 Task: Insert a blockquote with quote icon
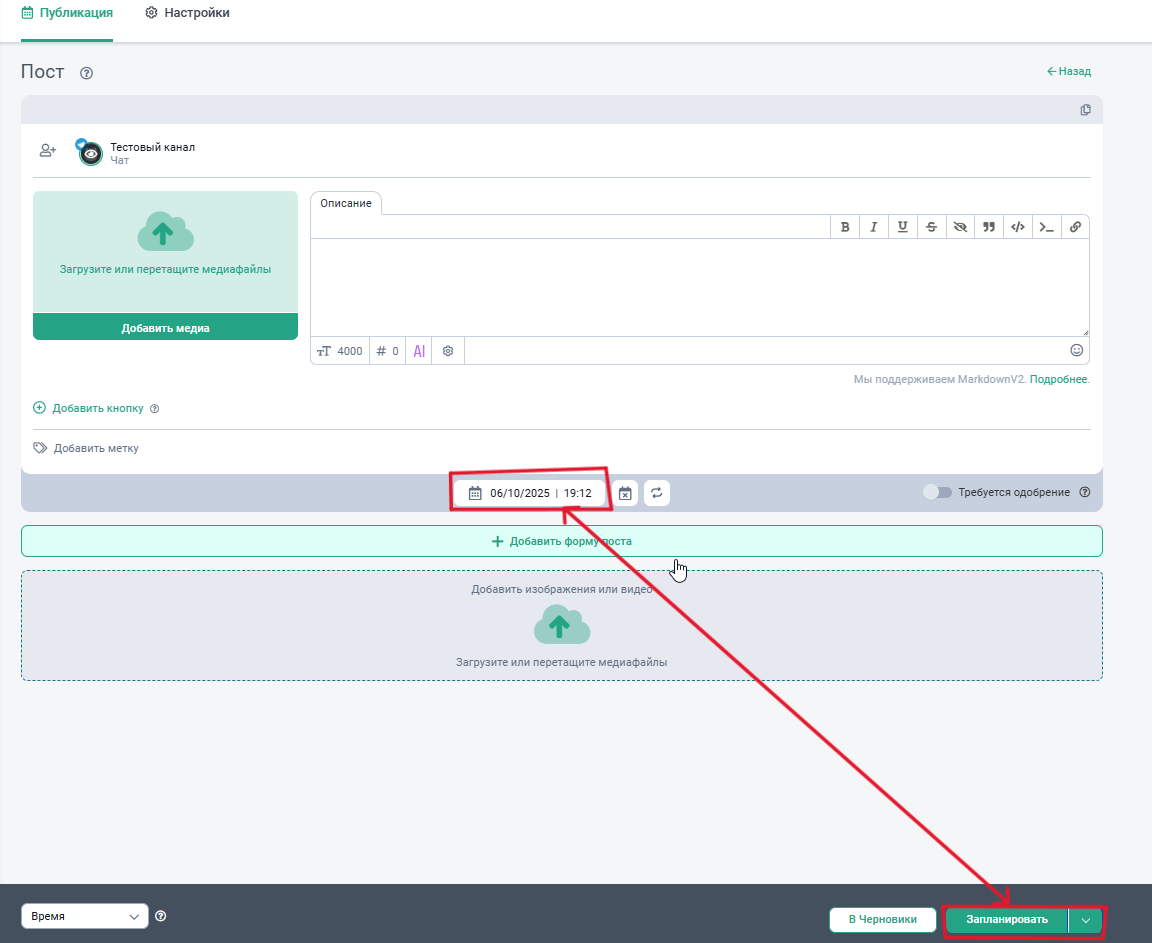[989, 227]
